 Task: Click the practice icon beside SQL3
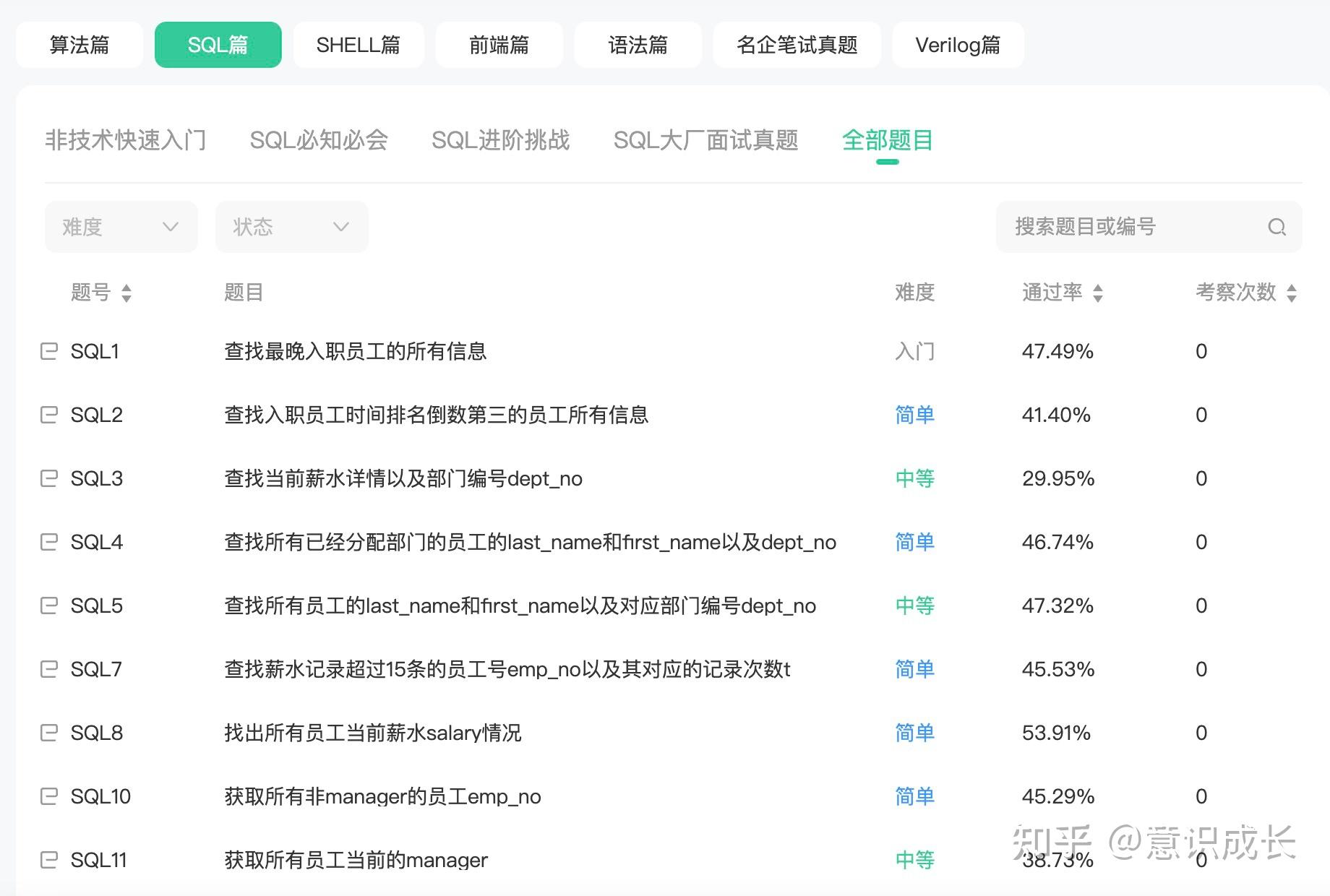48,478
